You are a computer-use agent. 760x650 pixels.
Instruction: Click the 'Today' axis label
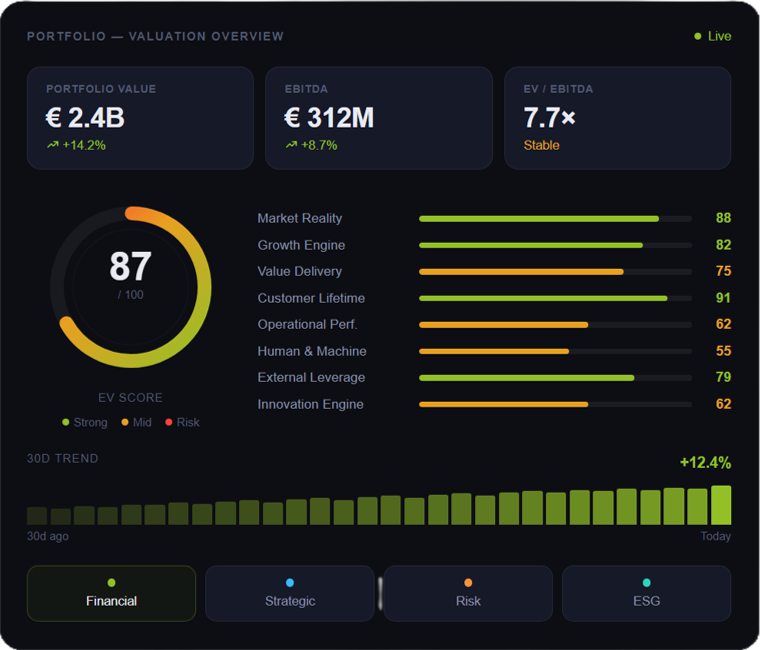pyautogui.click(x=715, y=536)
